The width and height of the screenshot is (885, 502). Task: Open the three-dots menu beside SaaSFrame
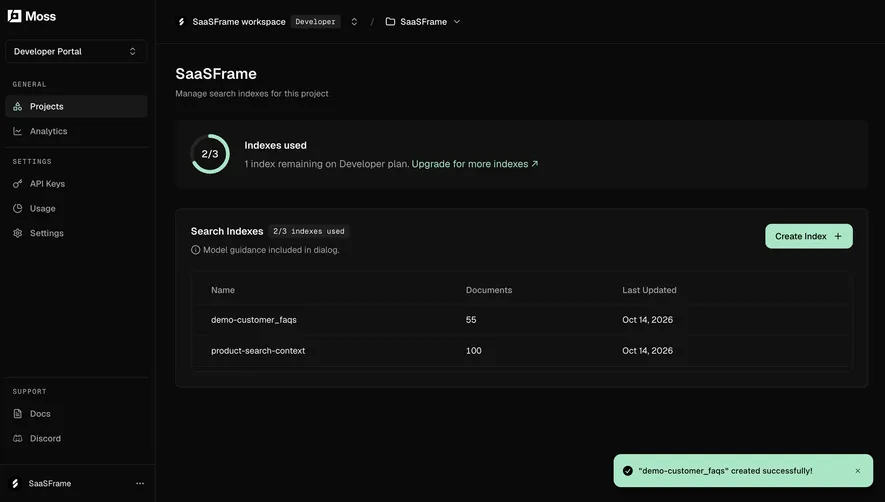(140, 483)
